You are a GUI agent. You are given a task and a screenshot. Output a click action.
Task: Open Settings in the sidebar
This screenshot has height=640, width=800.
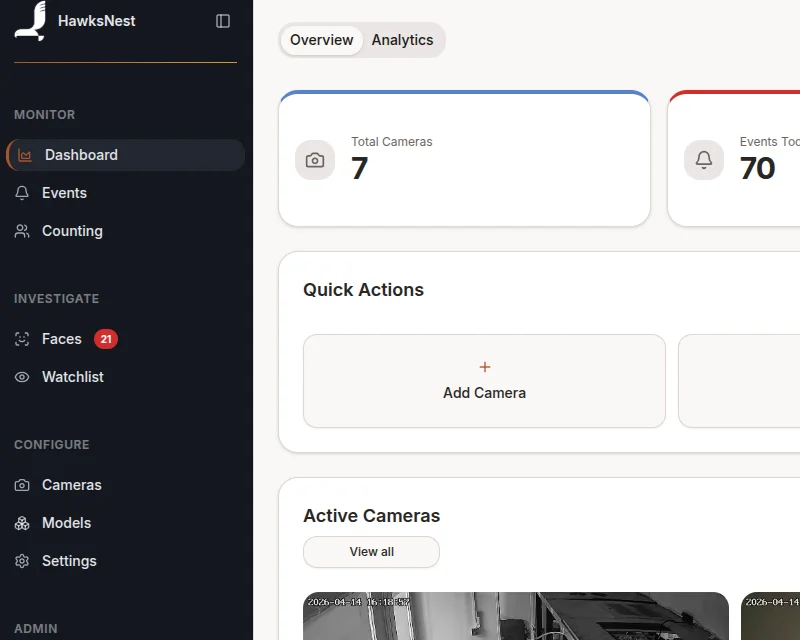pos(126,561)
